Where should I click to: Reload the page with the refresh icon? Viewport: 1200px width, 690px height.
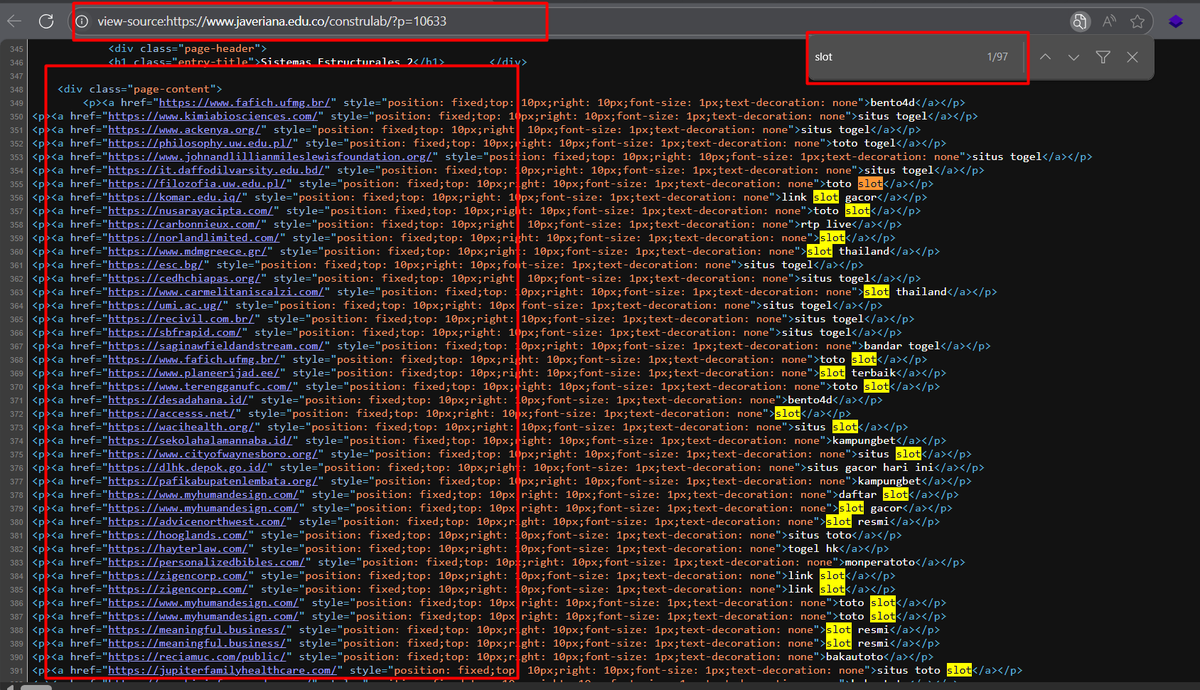click(x=46, y=21)
